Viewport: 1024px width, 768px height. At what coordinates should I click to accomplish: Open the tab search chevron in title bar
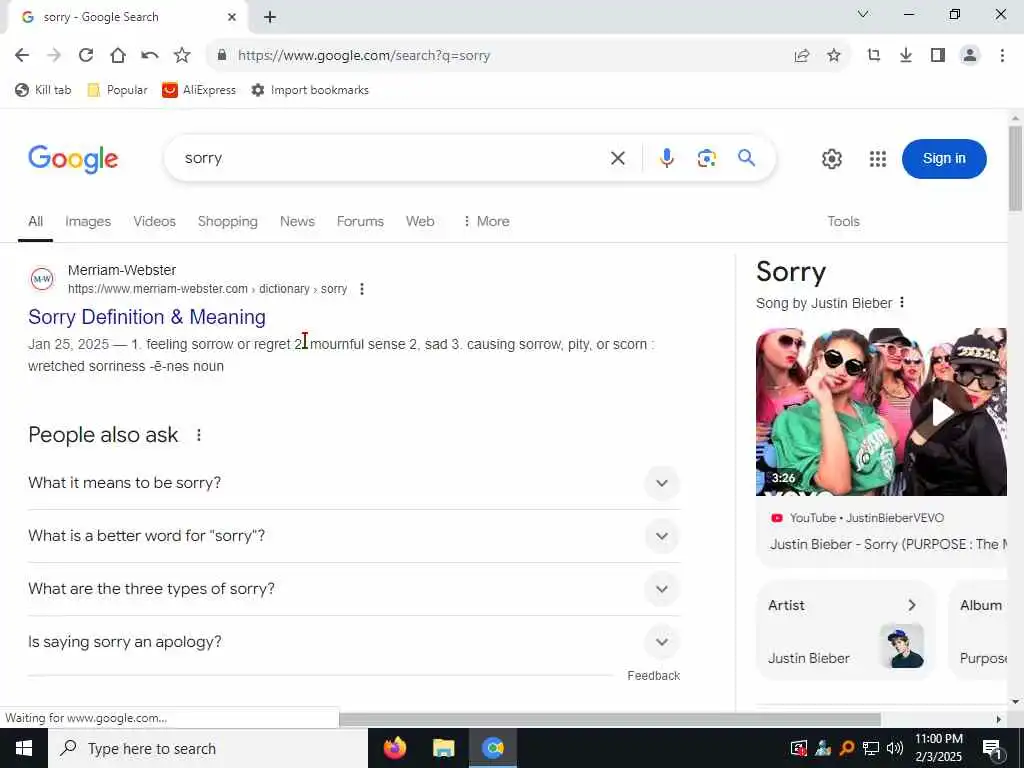click(863, 14)
